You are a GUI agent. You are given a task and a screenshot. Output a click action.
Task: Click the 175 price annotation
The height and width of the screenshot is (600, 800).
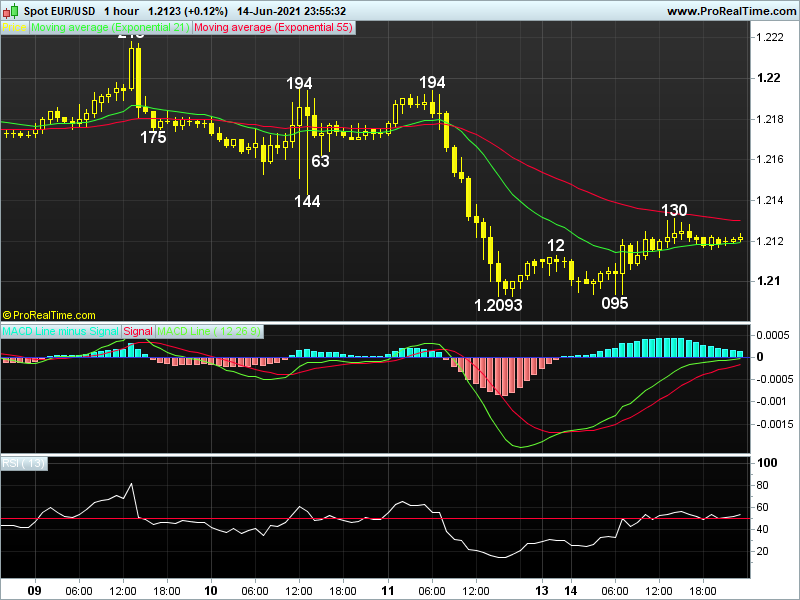(x=153, y=137)
